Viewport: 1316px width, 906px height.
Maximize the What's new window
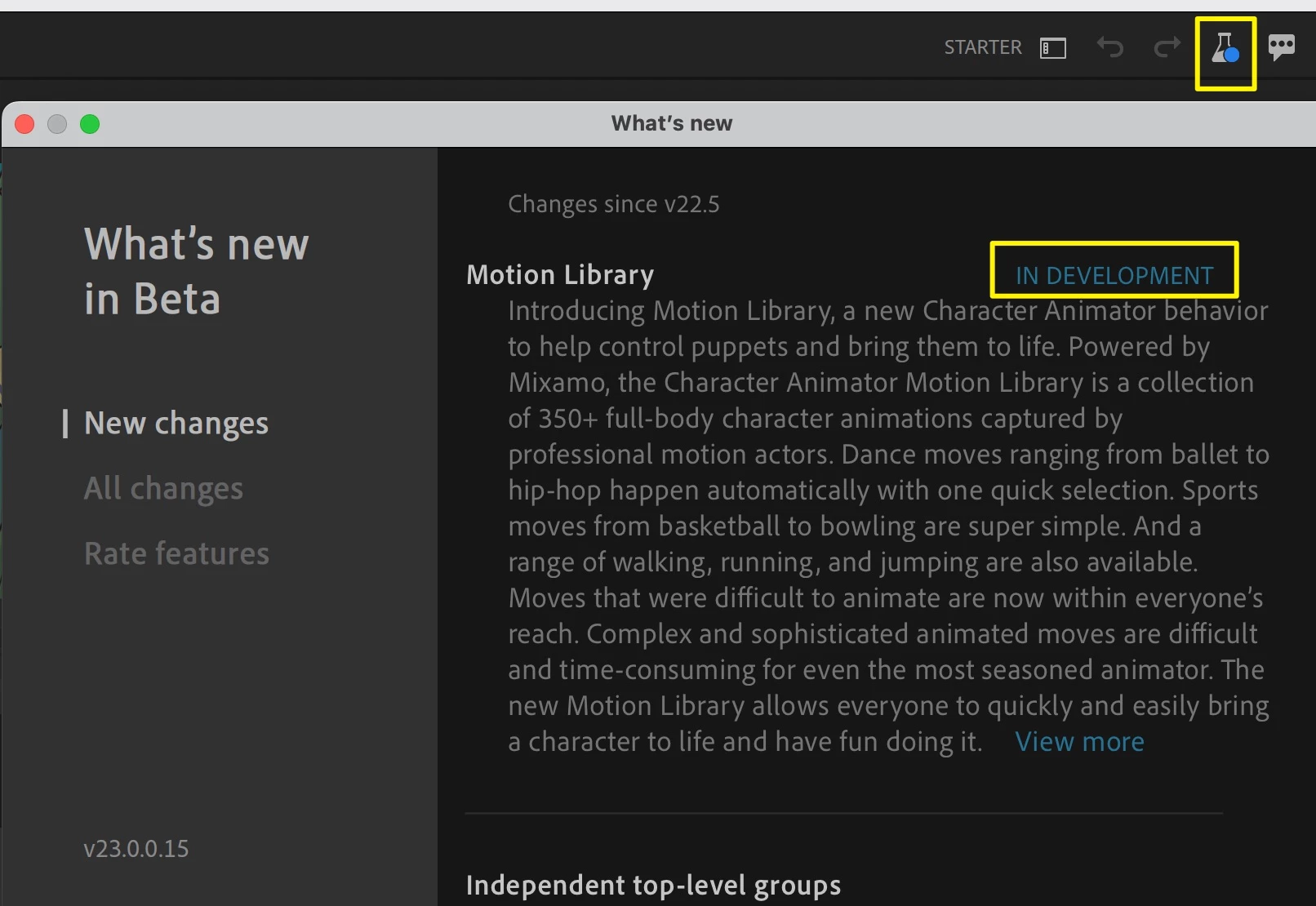point(90,124)
